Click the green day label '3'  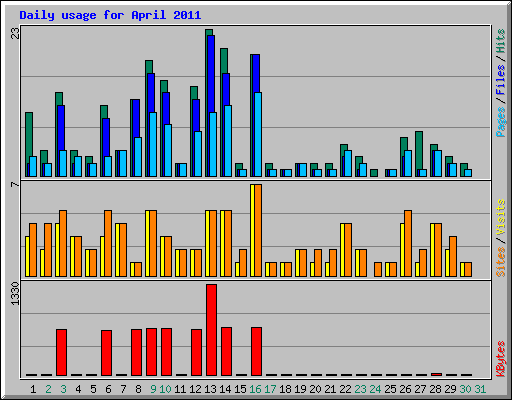click(63, 389)
